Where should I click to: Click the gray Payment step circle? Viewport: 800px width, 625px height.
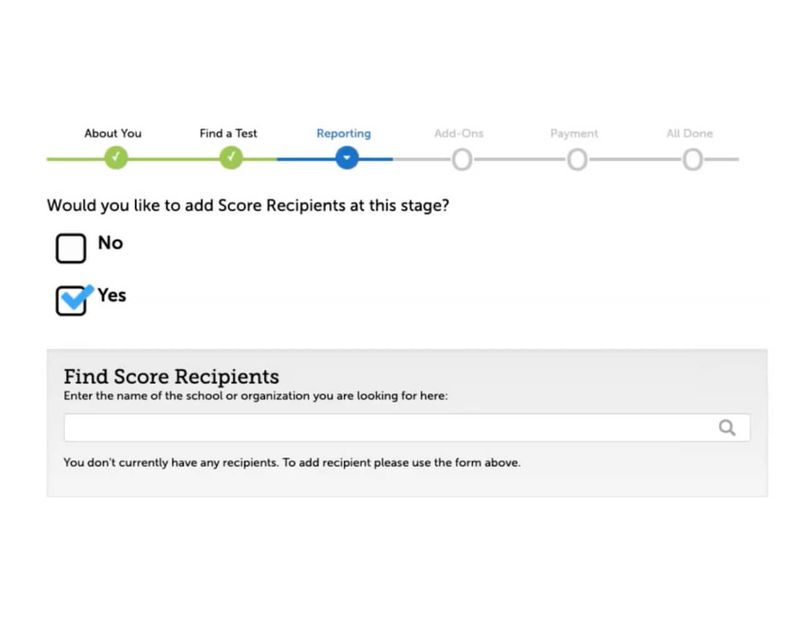[x=576, y=157]
